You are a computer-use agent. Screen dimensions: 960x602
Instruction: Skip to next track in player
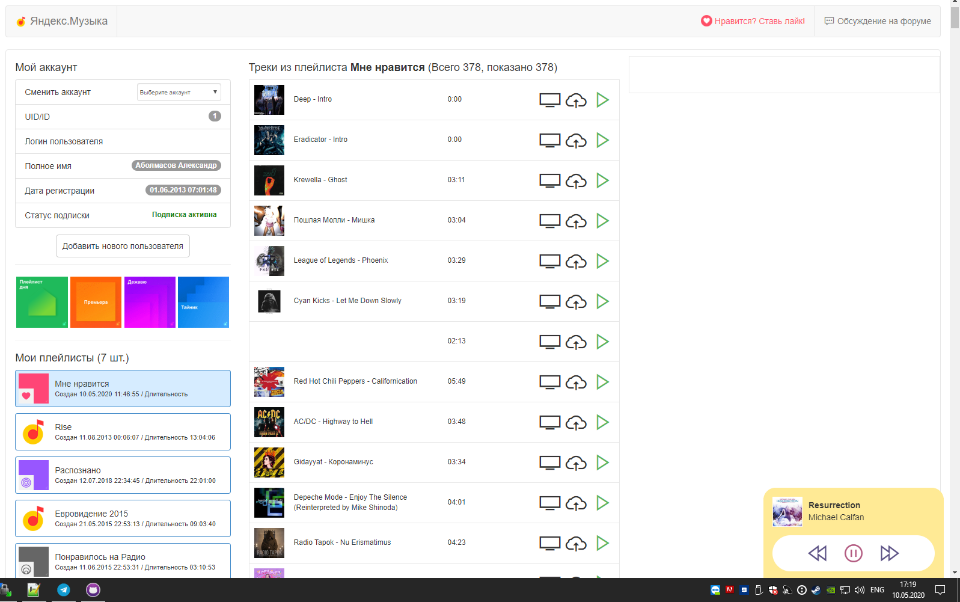[889, 554]
